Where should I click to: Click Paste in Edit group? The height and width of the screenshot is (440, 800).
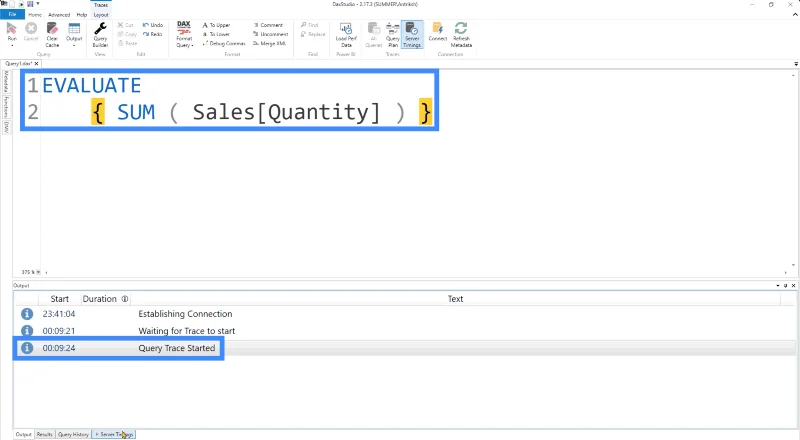coord(128,43)
